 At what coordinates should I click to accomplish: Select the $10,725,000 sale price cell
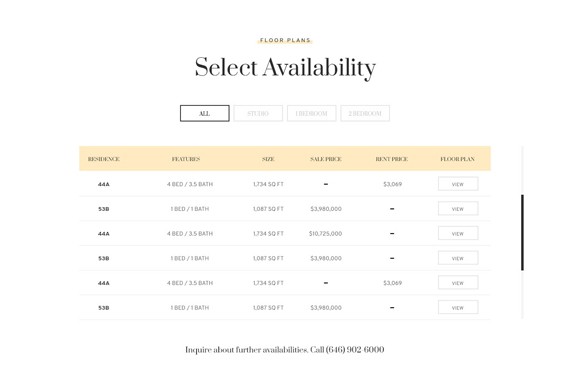pyautogui.click(x=326, y=233)
